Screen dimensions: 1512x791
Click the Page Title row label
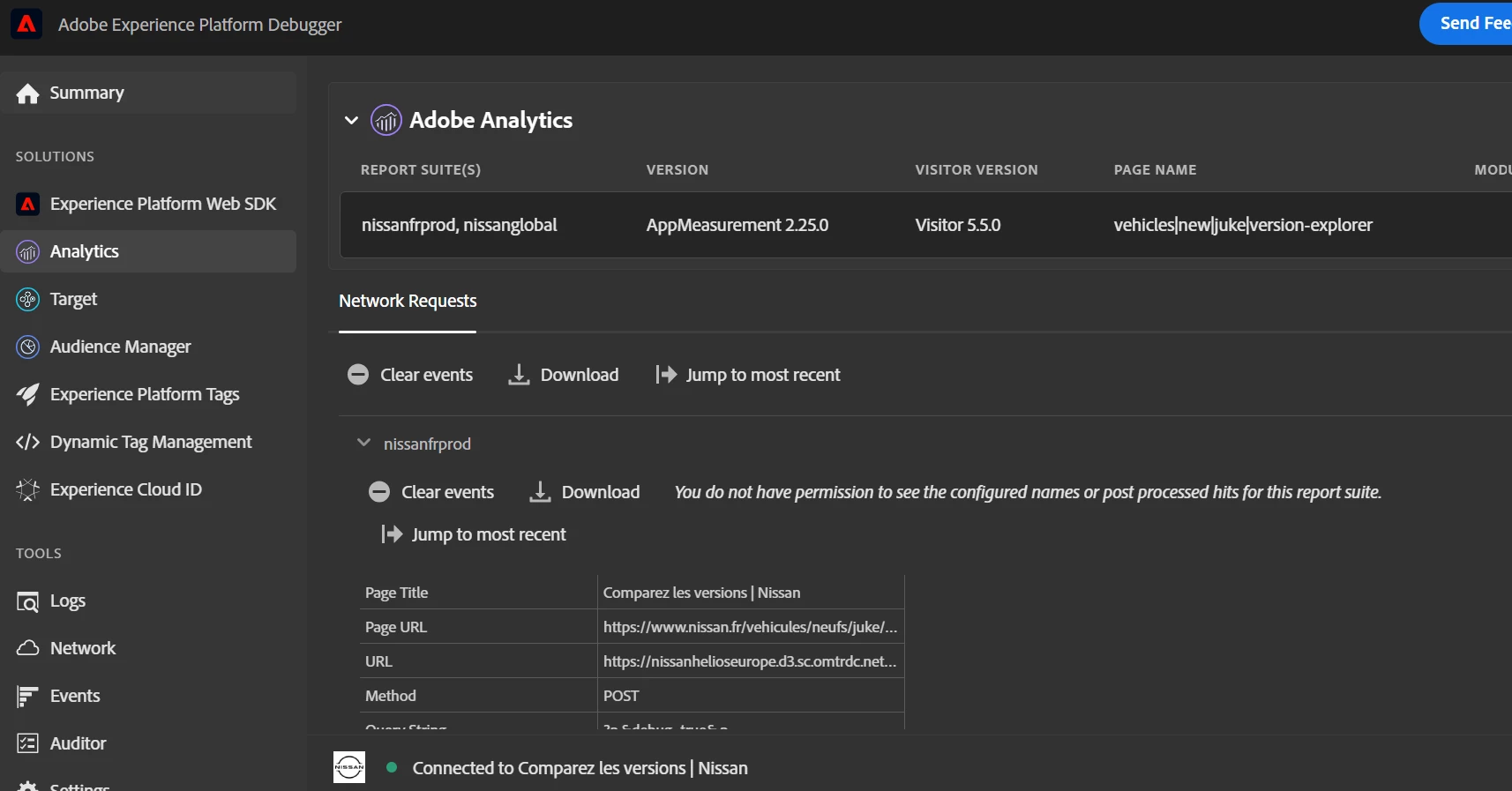click(x=396, y=593)
